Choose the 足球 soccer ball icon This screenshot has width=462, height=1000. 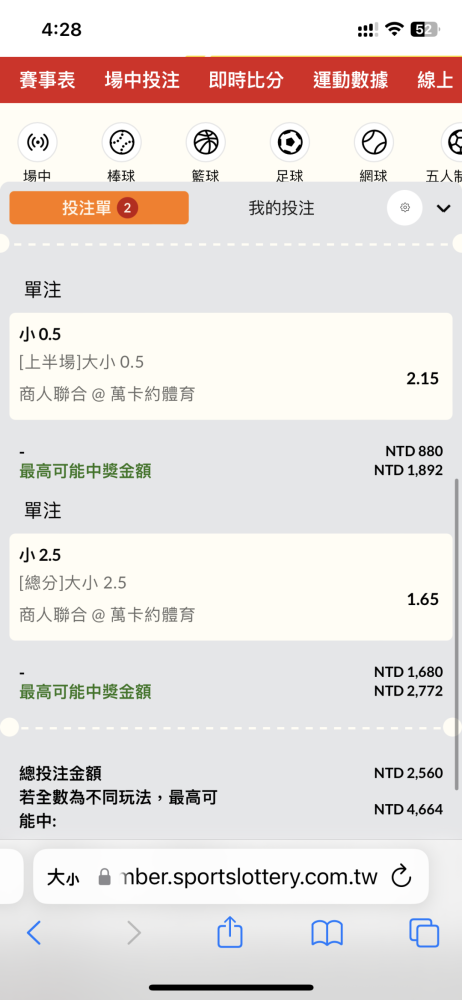(x=290, y=142)
